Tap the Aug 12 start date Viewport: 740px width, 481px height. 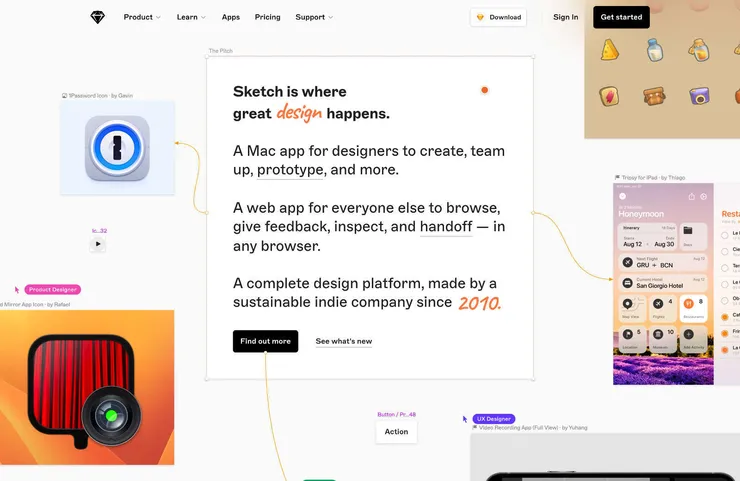(x=632, y=244)
